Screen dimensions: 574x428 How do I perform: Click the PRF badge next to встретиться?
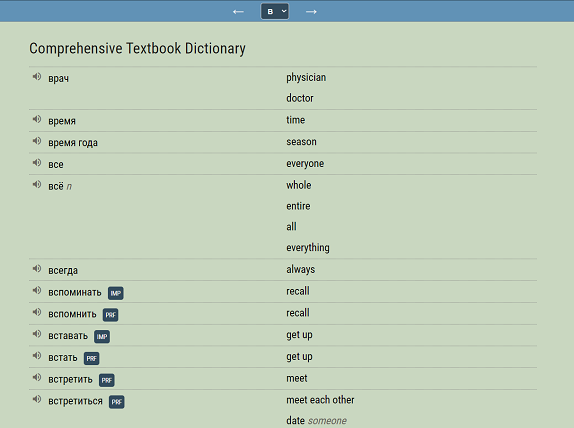pyautogui.click(x=117, y=402)
